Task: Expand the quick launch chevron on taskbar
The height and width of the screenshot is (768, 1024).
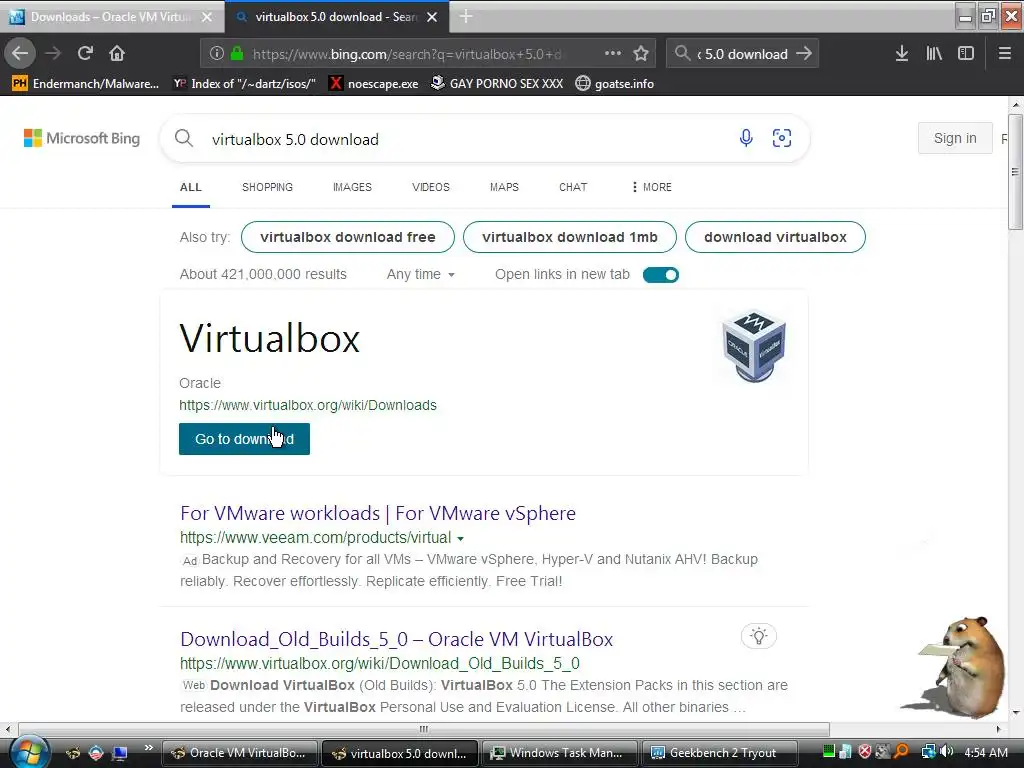Action: click(149, 748)
